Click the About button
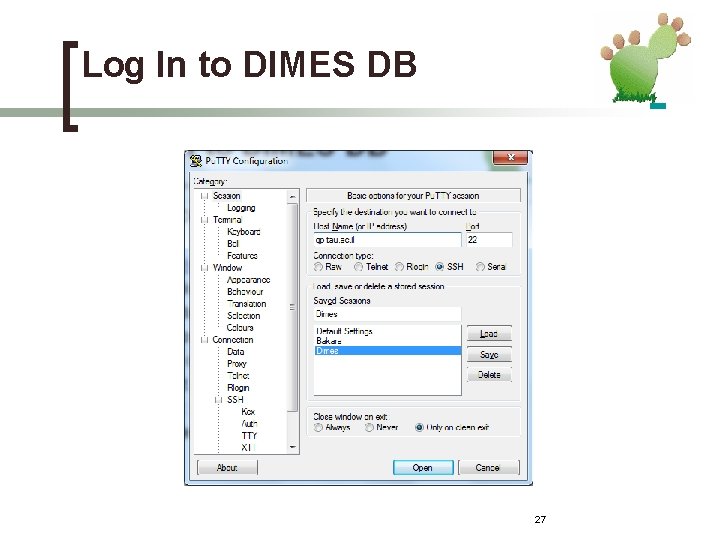The image size is (720, 540). tap(227, 468)
